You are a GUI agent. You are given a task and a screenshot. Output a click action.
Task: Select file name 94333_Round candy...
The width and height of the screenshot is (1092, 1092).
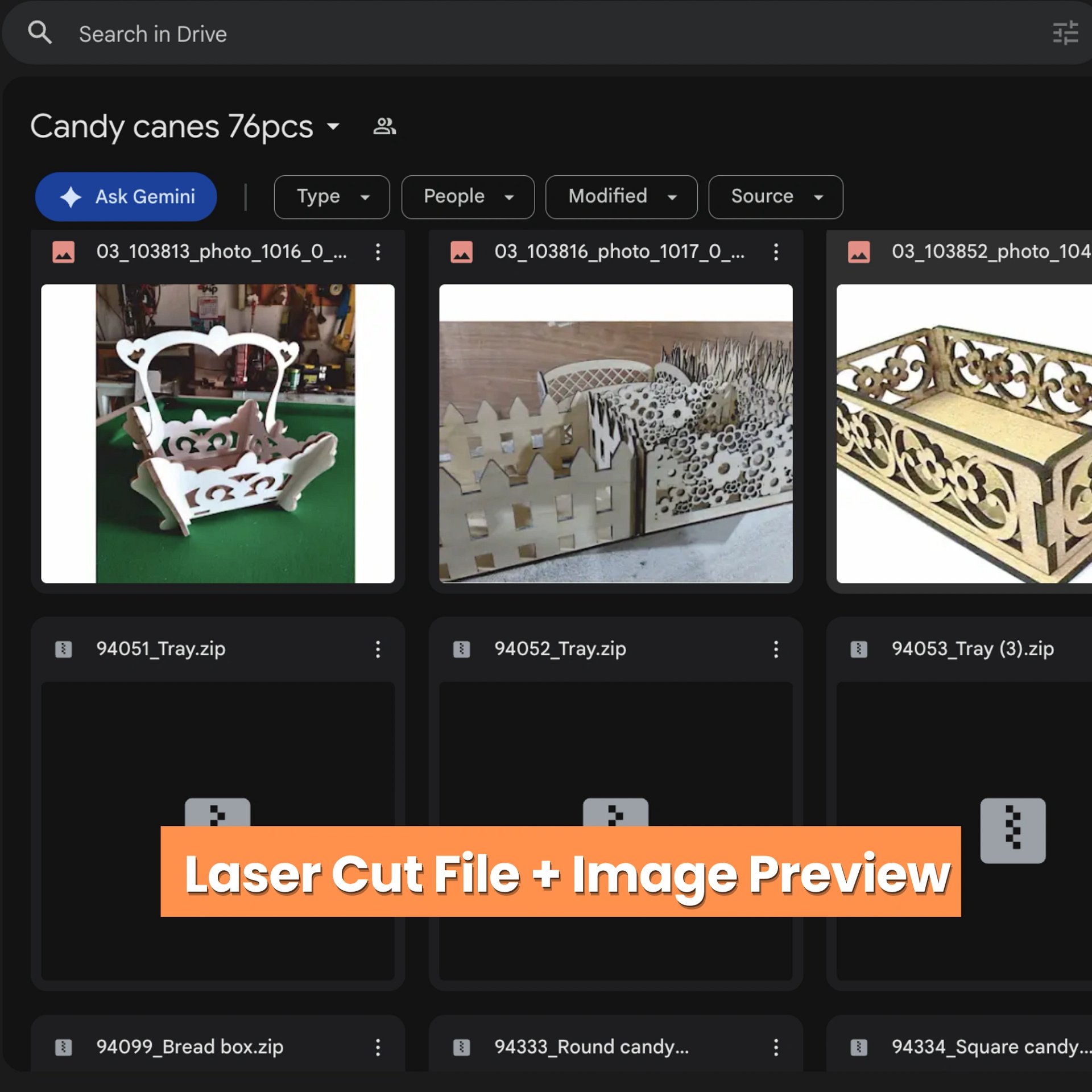[591, 1047]
